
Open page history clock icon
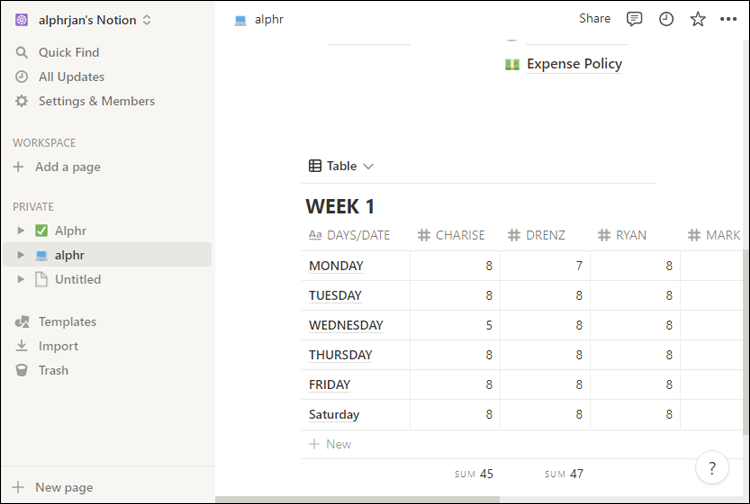click(666, 19)
